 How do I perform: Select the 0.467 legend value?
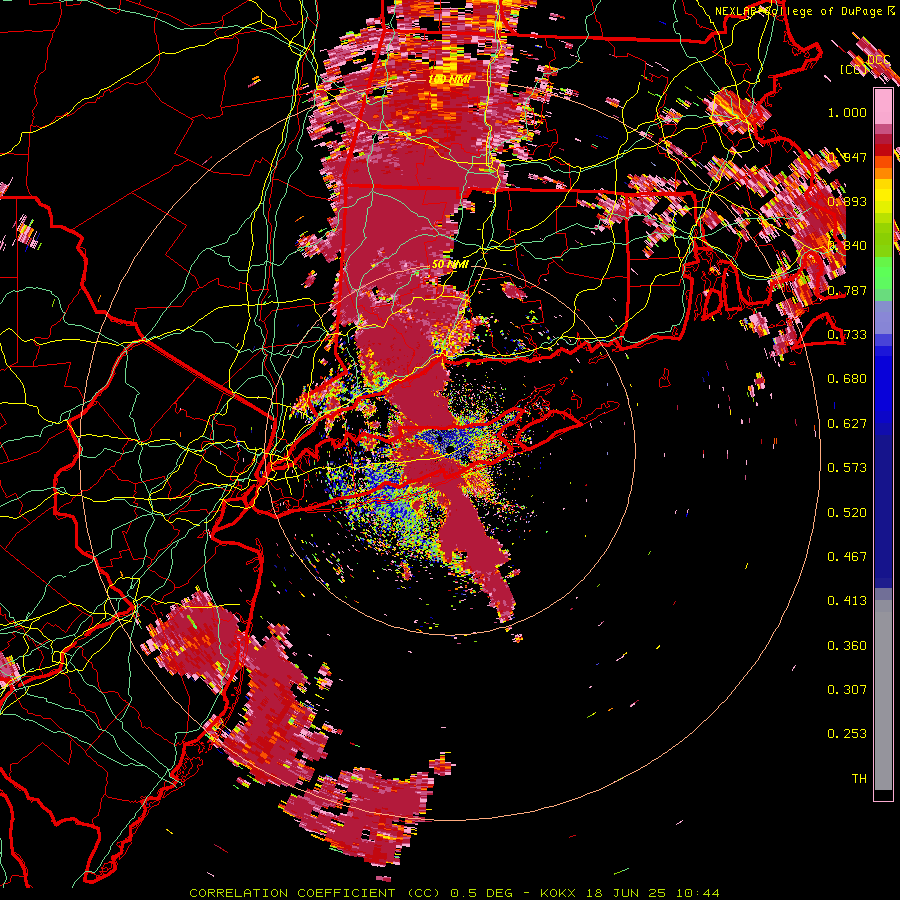(847, 557)
